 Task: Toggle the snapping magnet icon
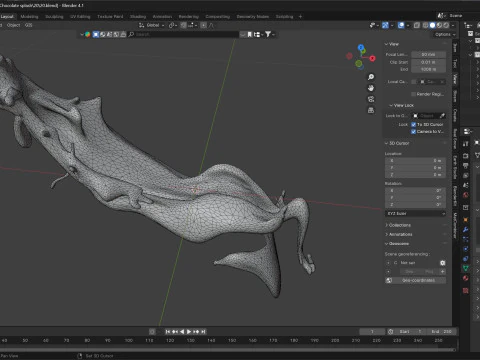(184, 25)
